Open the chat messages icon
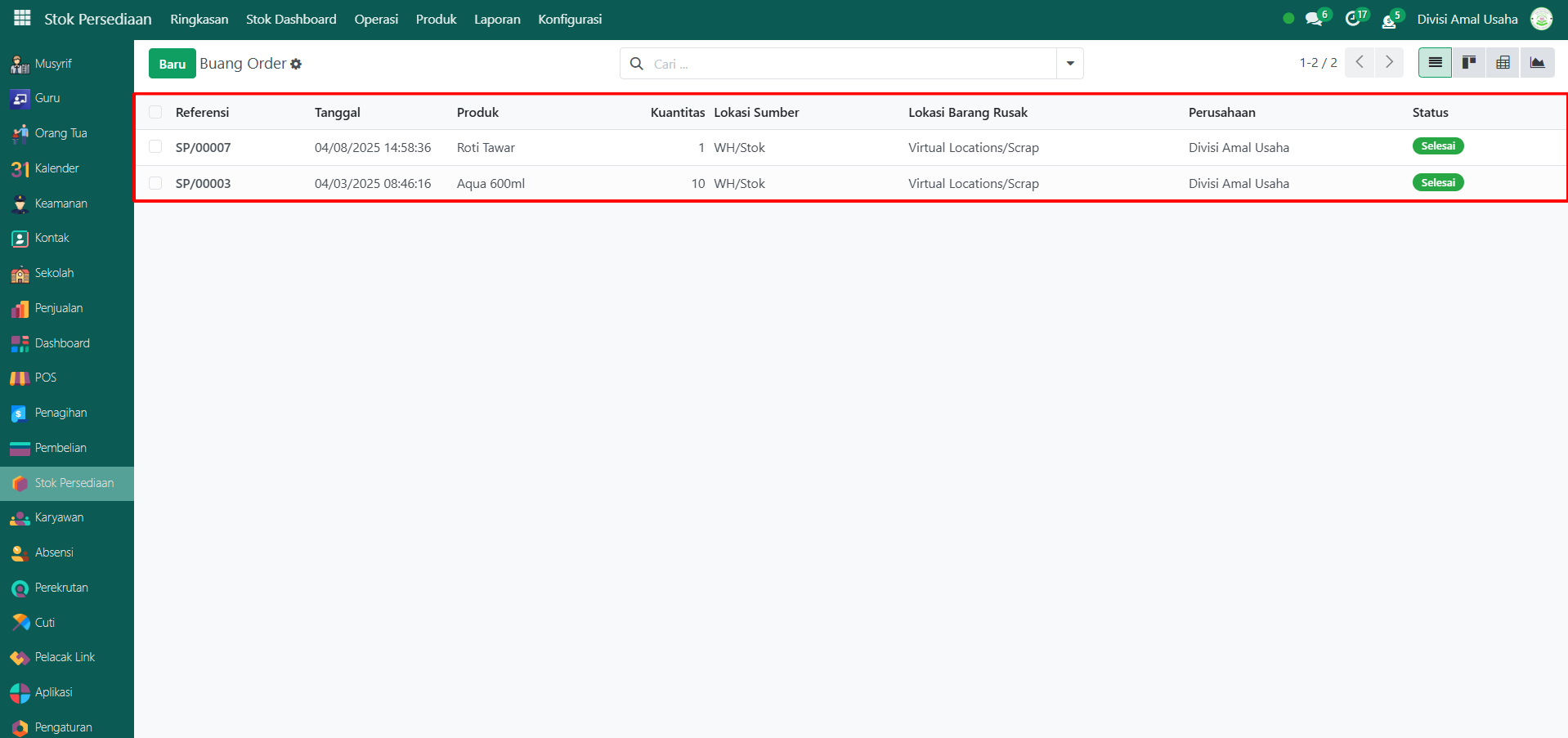Image resolution: width=1568 pixels, height=738 pixels. point(1314,19)
